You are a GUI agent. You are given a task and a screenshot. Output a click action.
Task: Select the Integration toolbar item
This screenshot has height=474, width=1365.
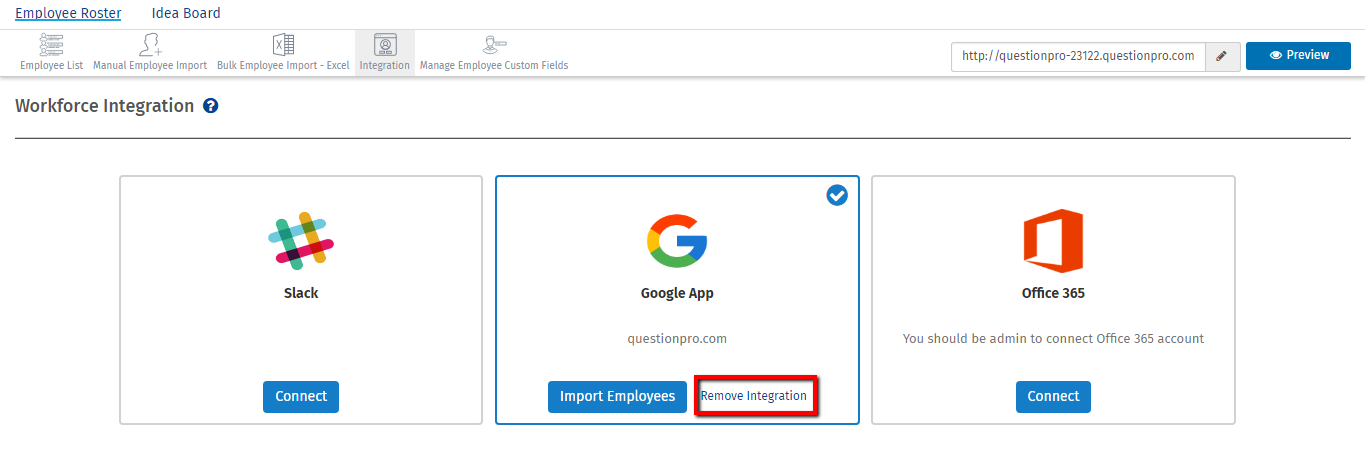385,53
